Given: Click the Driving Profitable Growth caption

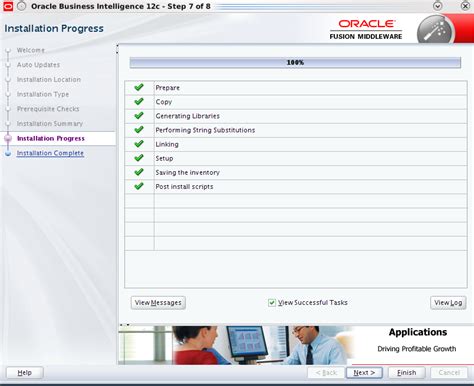Looking at the screenshot, I should [x=417, y=349].
